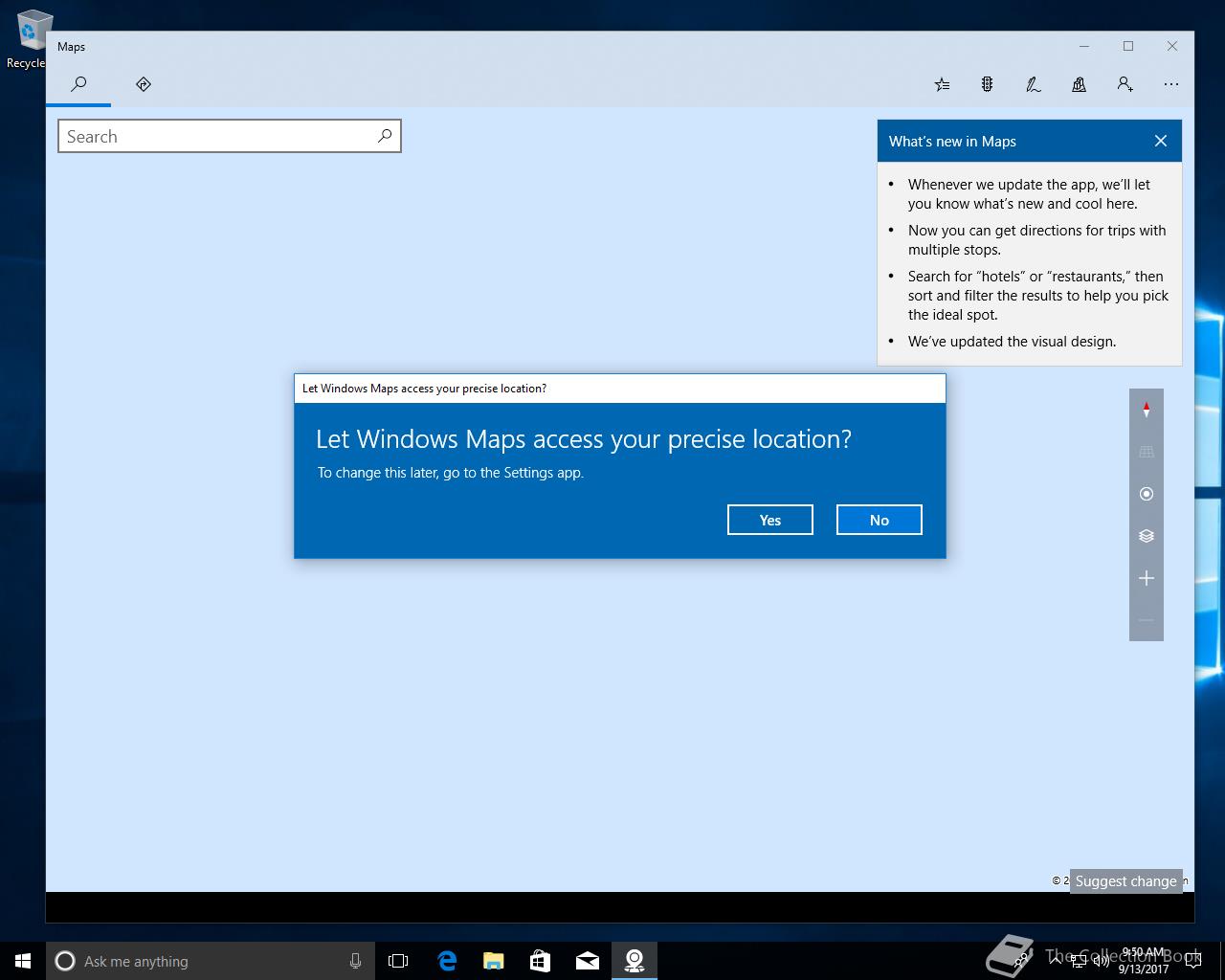The width and height of the screenshot is (1225, 980).
Task: Open Saved places favorites icon
Action: click(942, 84)
